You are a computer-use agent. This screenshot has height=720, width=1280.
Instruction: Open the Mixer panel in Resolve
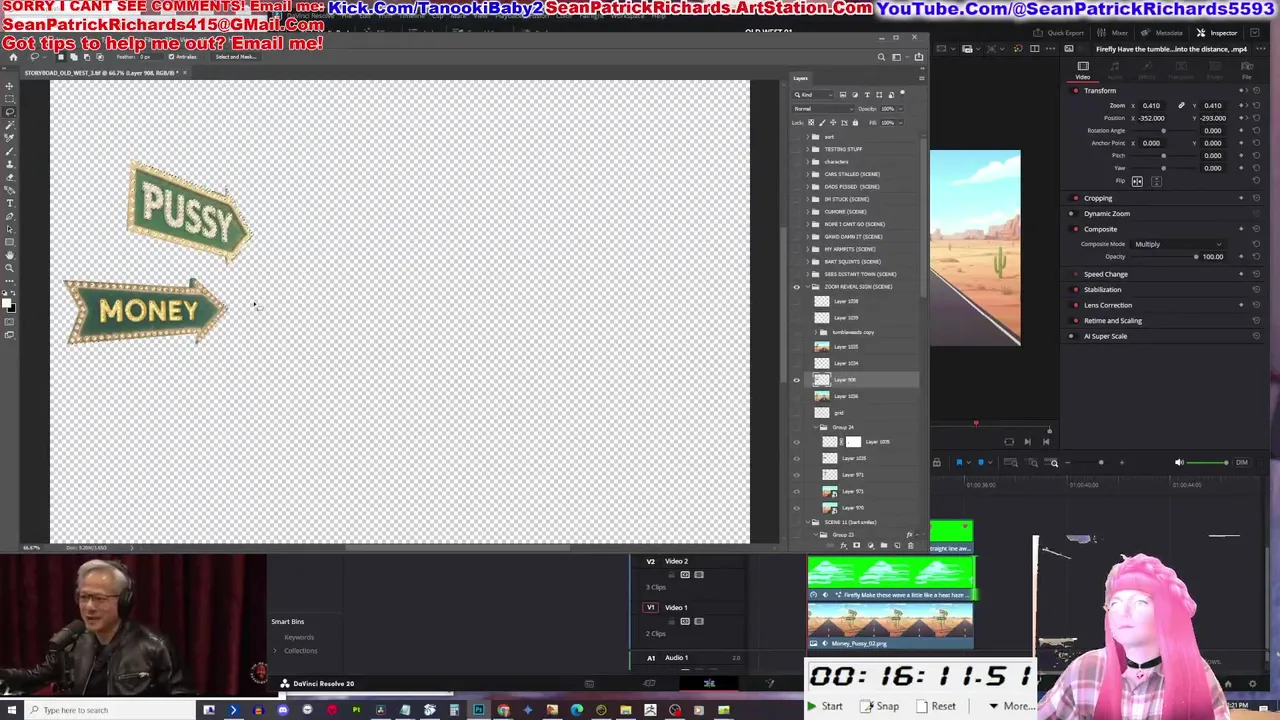coord(1113,33)
